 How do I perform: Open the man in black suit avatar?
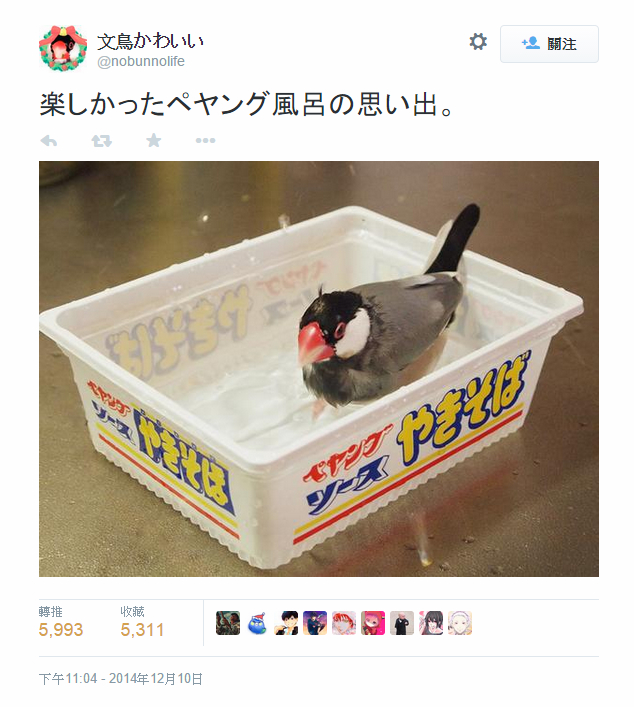[402, 623]
